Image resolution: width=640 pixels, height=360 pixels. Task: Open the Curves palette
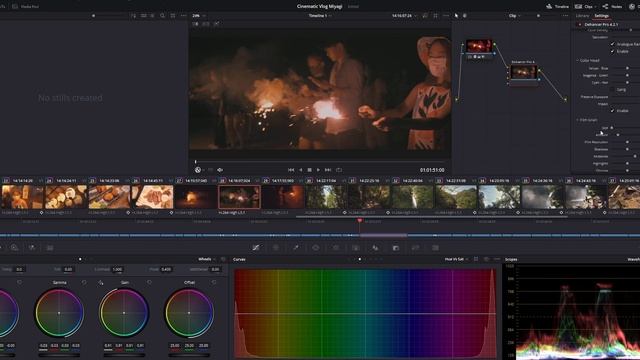[256, 248]
